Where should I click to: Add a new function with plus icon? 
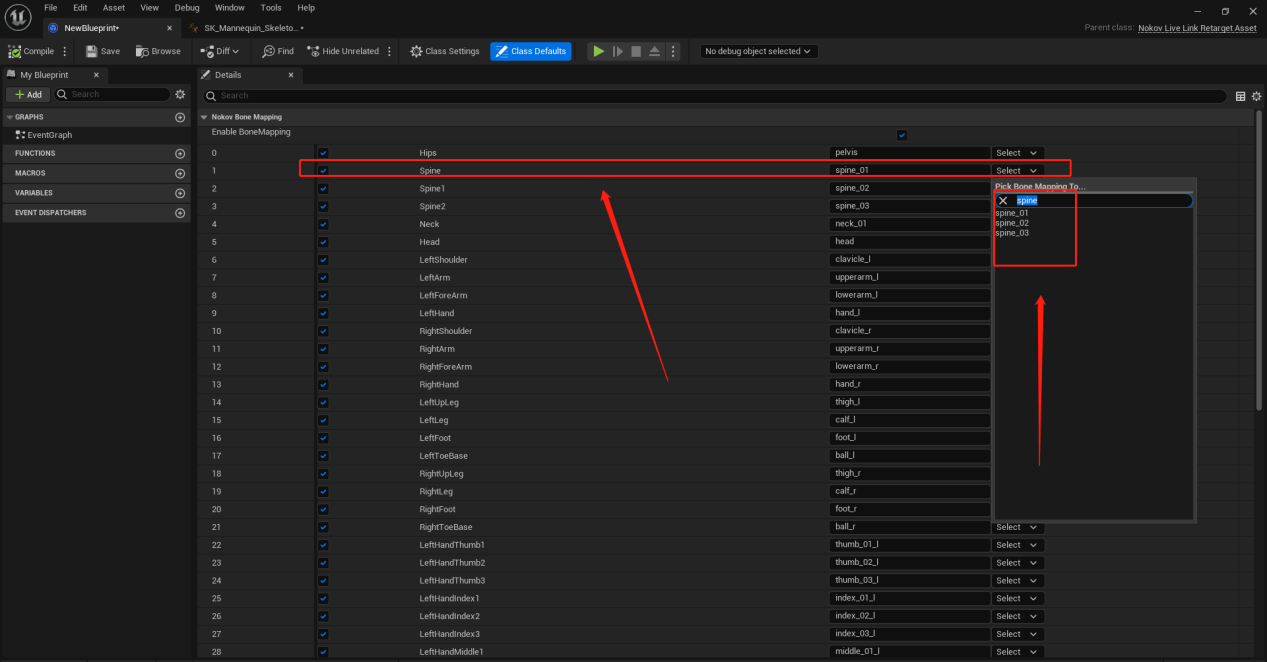click(180, 154)
